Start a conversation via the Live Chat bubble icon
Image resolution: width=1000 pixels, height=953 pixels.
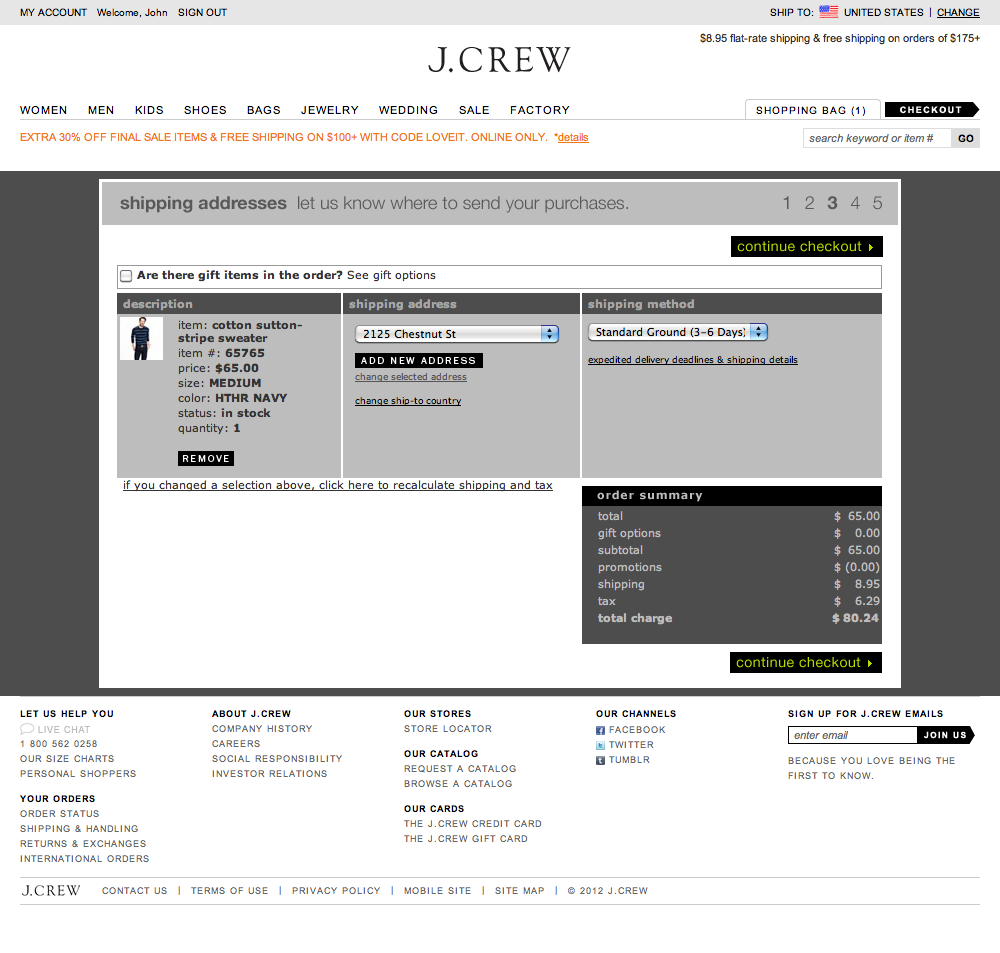click(x=26, y=728)
